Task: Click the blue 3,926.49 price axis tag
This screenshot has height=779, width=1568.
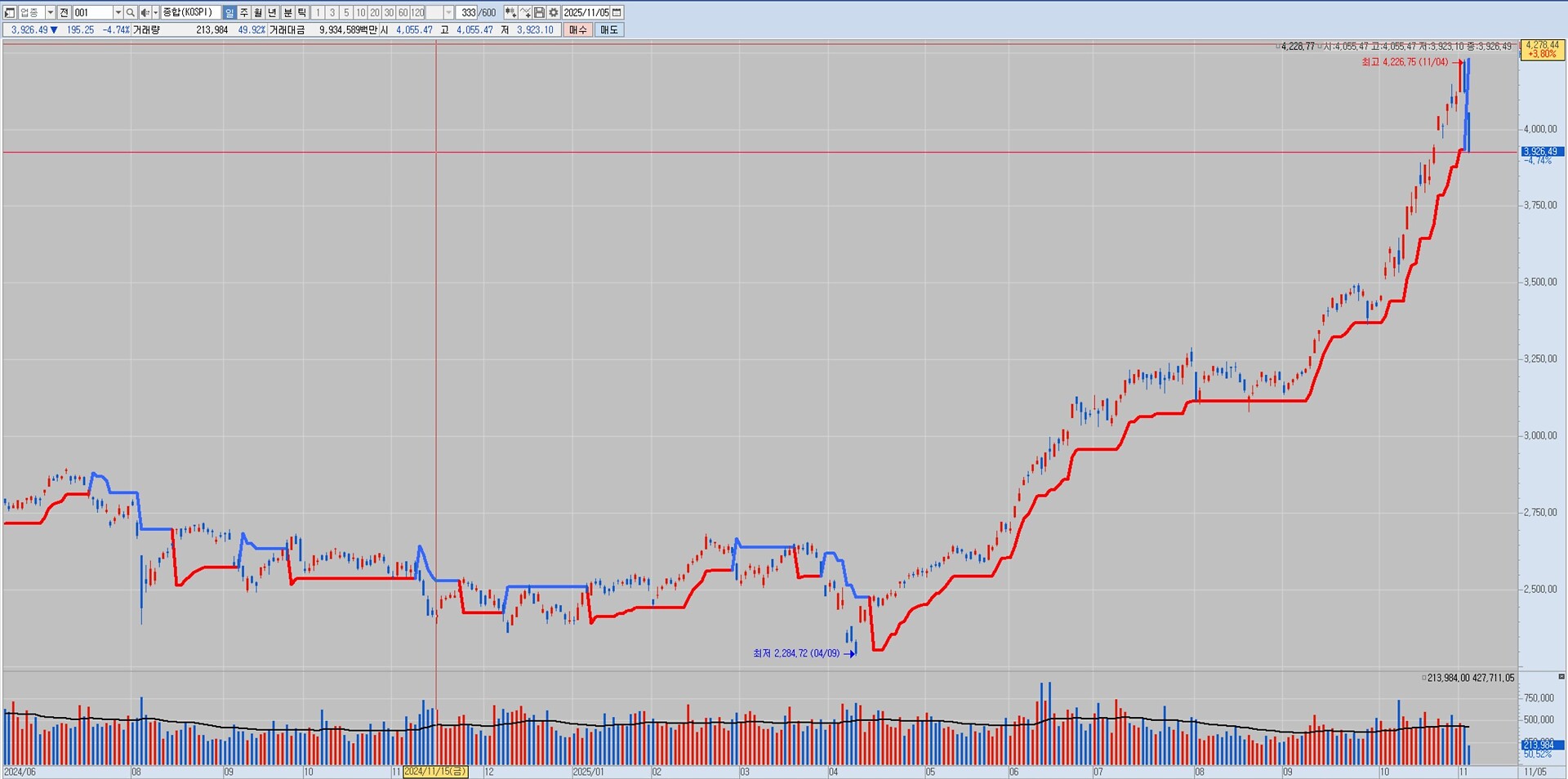Action: (1542, 151)
